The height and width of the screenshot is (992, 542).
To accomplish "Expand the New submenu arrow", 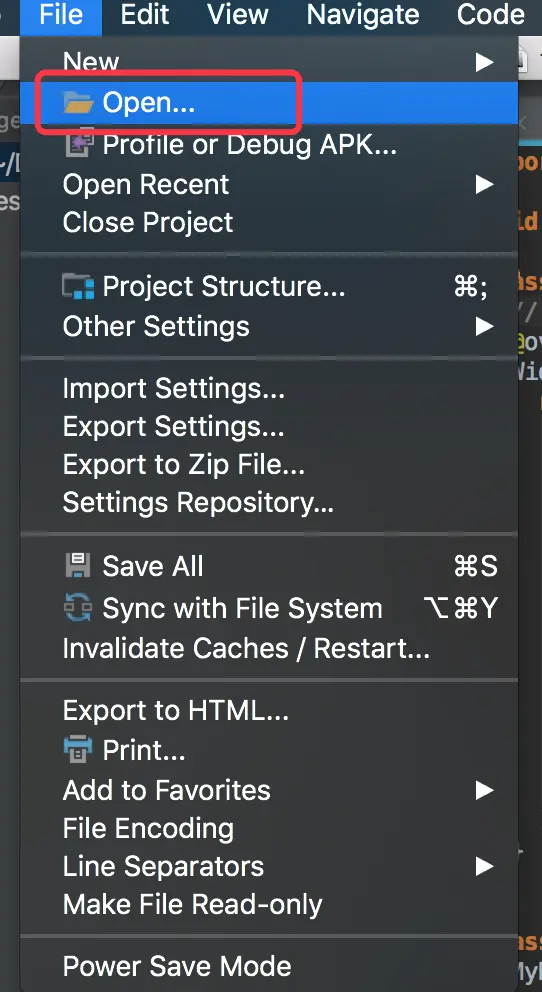I will [x=484, y=62].
